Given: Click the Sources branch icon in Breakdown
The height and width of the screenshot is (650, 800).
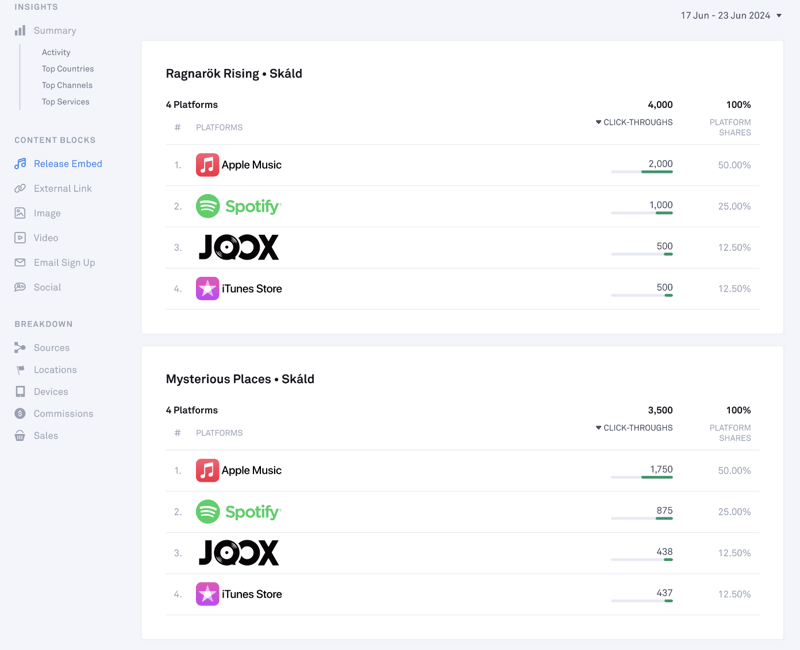Looking at the screenshot, I should [20, 348].
